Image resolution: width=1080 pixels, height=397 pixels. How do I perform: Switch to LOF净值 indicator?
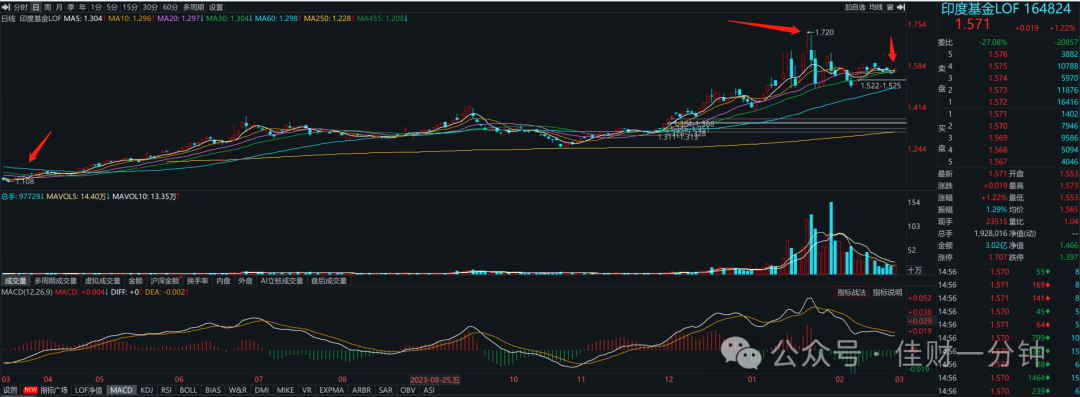(x=90, y=390)
